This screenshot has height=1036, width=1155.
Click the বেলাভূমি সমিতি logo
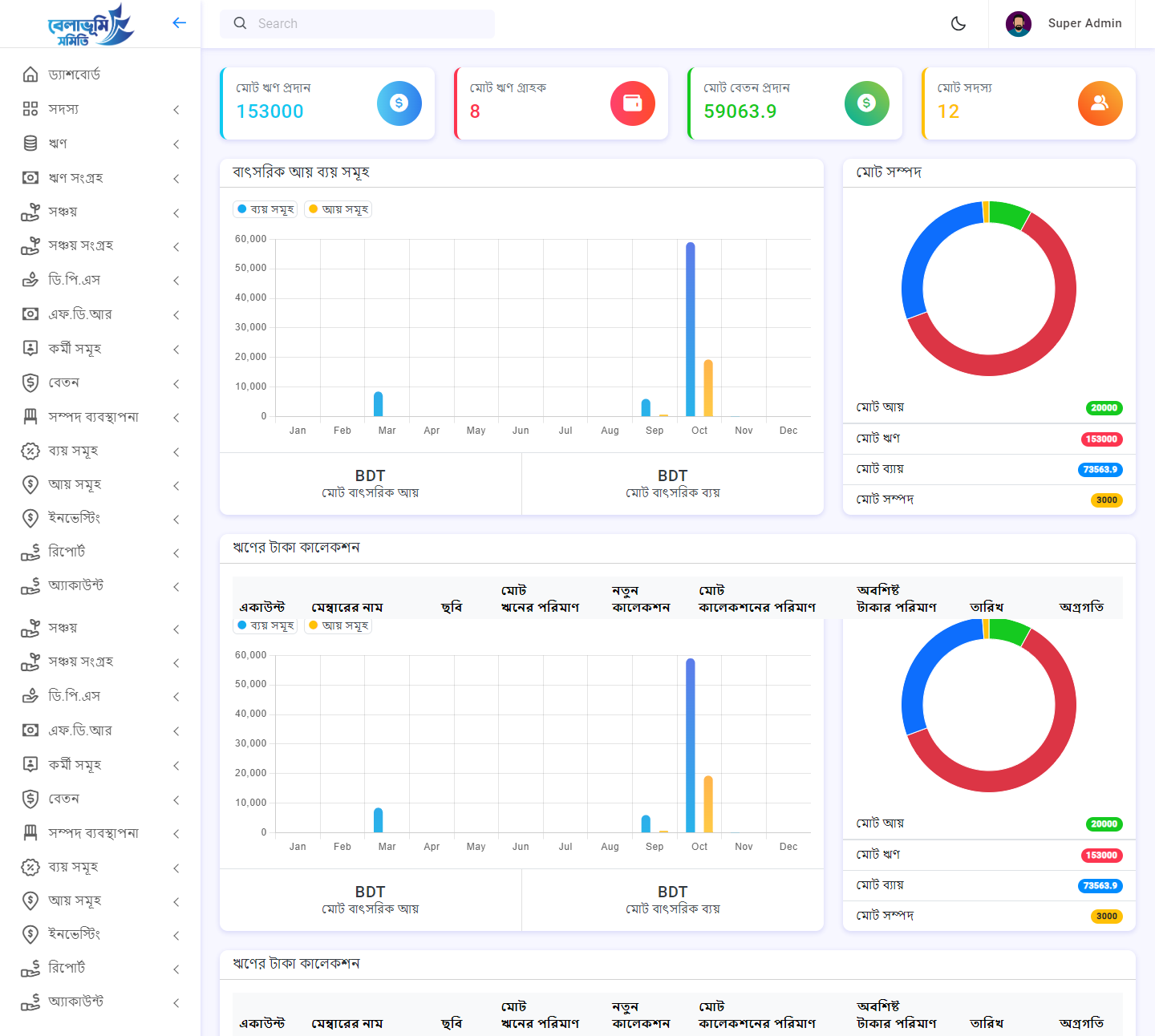[x=91, y=25]
